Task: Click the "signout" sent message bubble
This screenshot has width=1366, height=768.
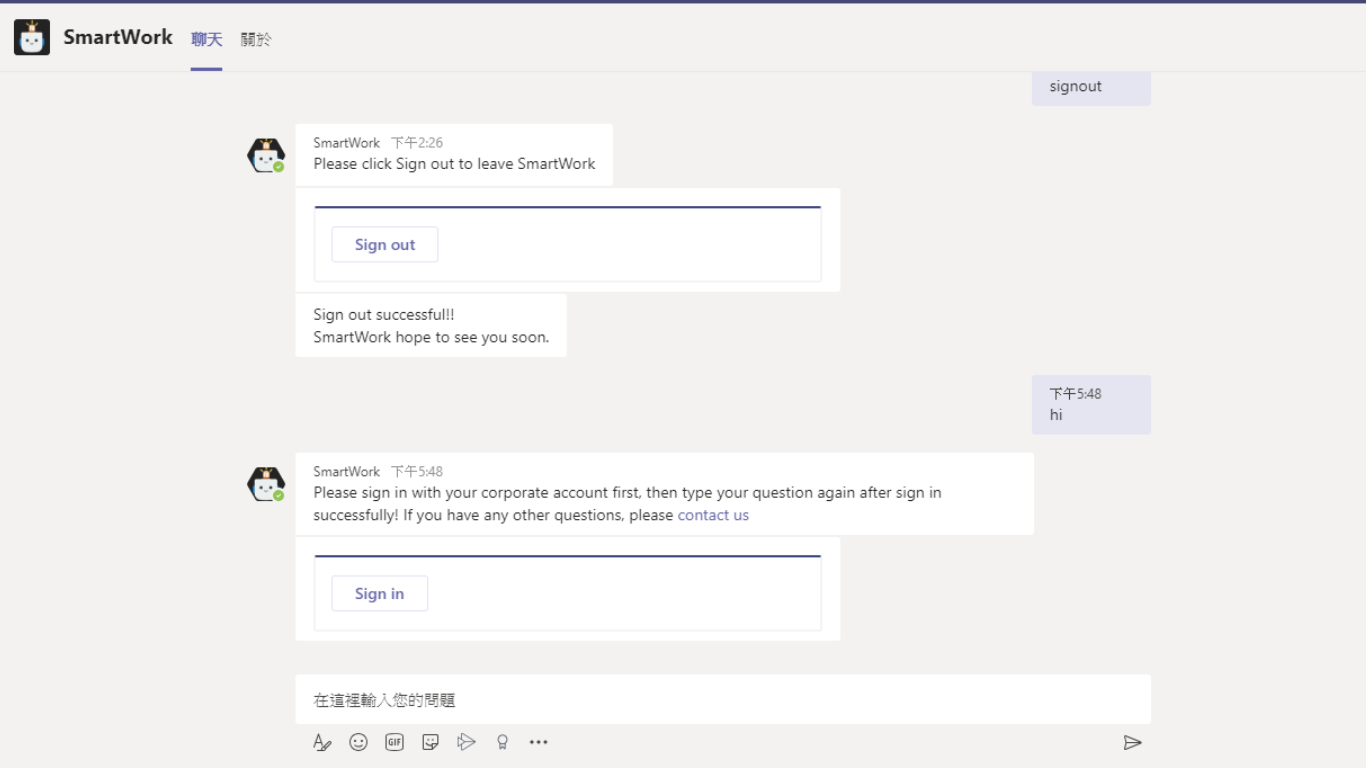Action: coord(1090,87)
